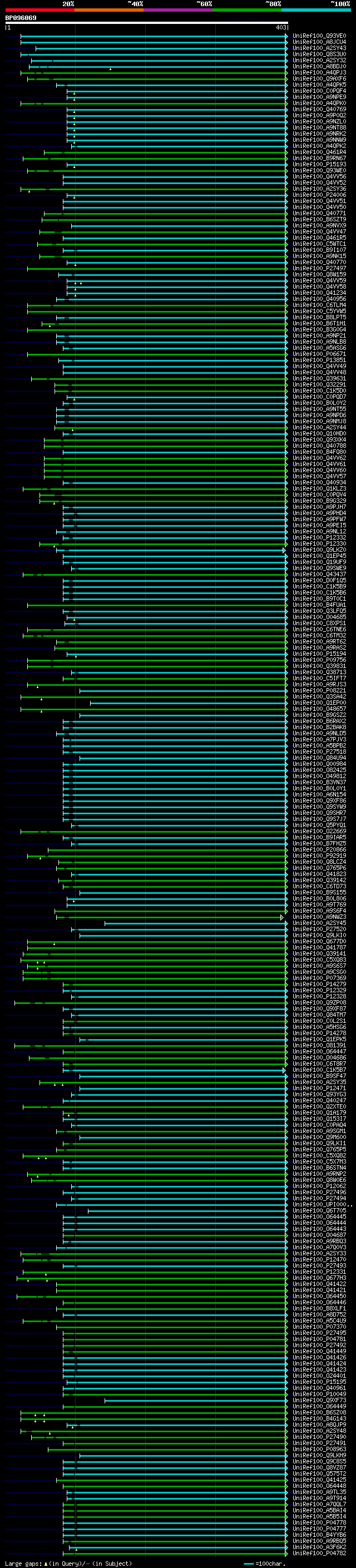356x1568 pixels.
Task: Select the UniRef100_A9NT88 label
Action: [x=319, y=128]
